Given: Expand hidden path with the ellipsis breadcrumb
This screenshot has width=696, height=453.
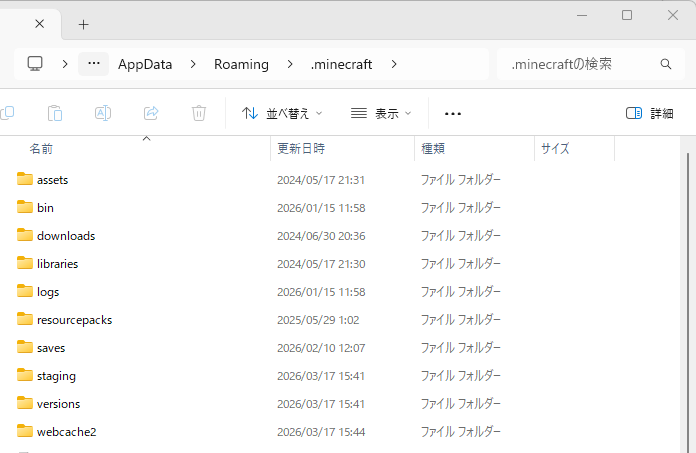Looking at the screenshot, I should tap(93, 64).
